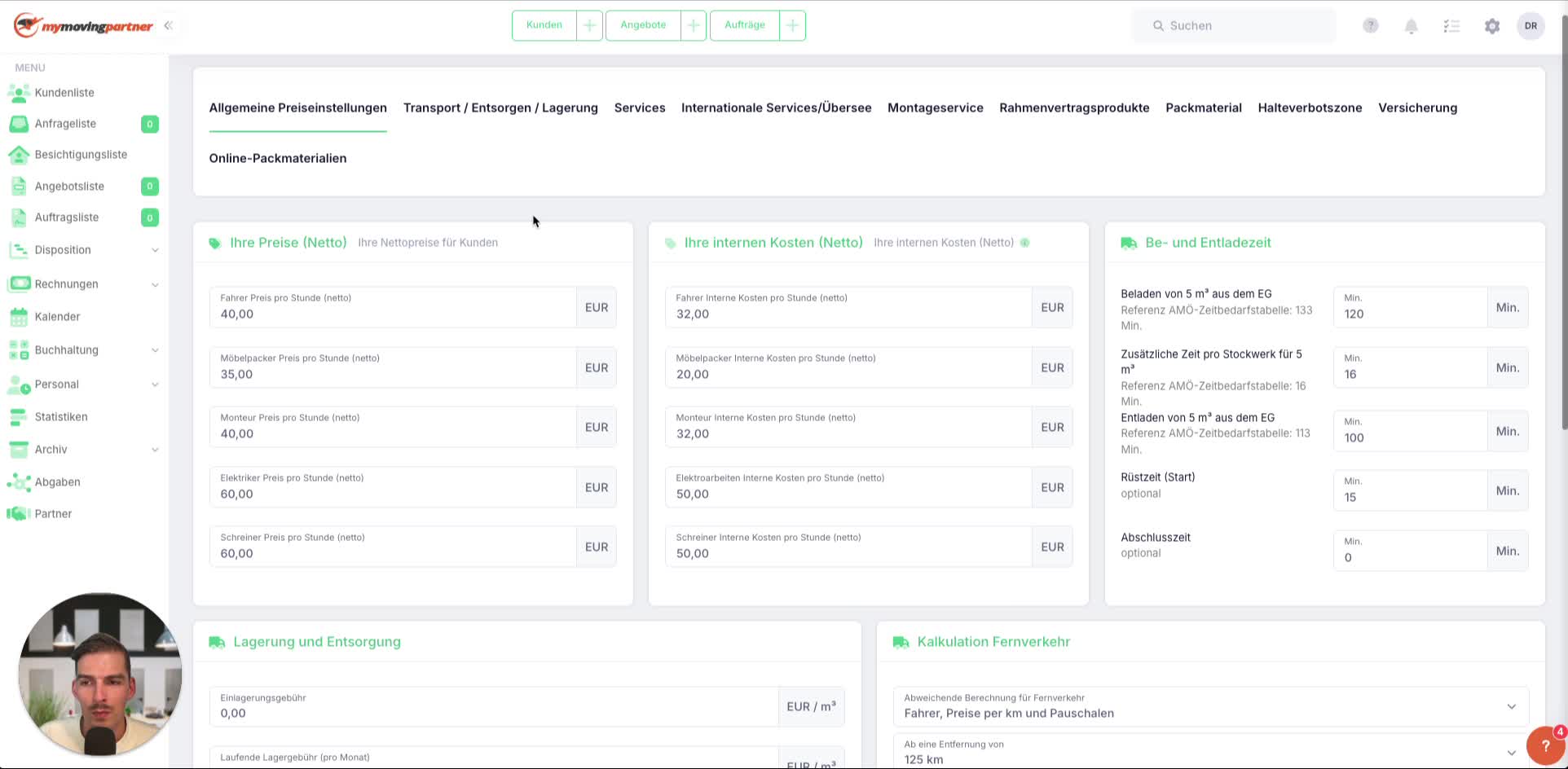
Task: Click the Einlagerungsgebühr field
Action: click(494, 706)
